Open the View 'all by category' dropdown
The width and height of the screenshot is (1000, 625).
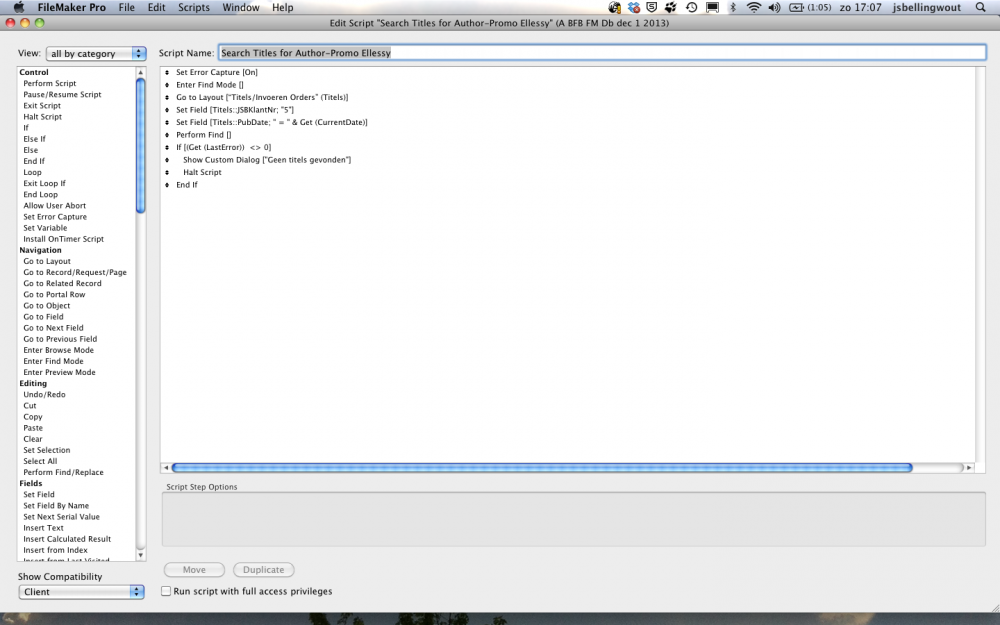(96, 54)
